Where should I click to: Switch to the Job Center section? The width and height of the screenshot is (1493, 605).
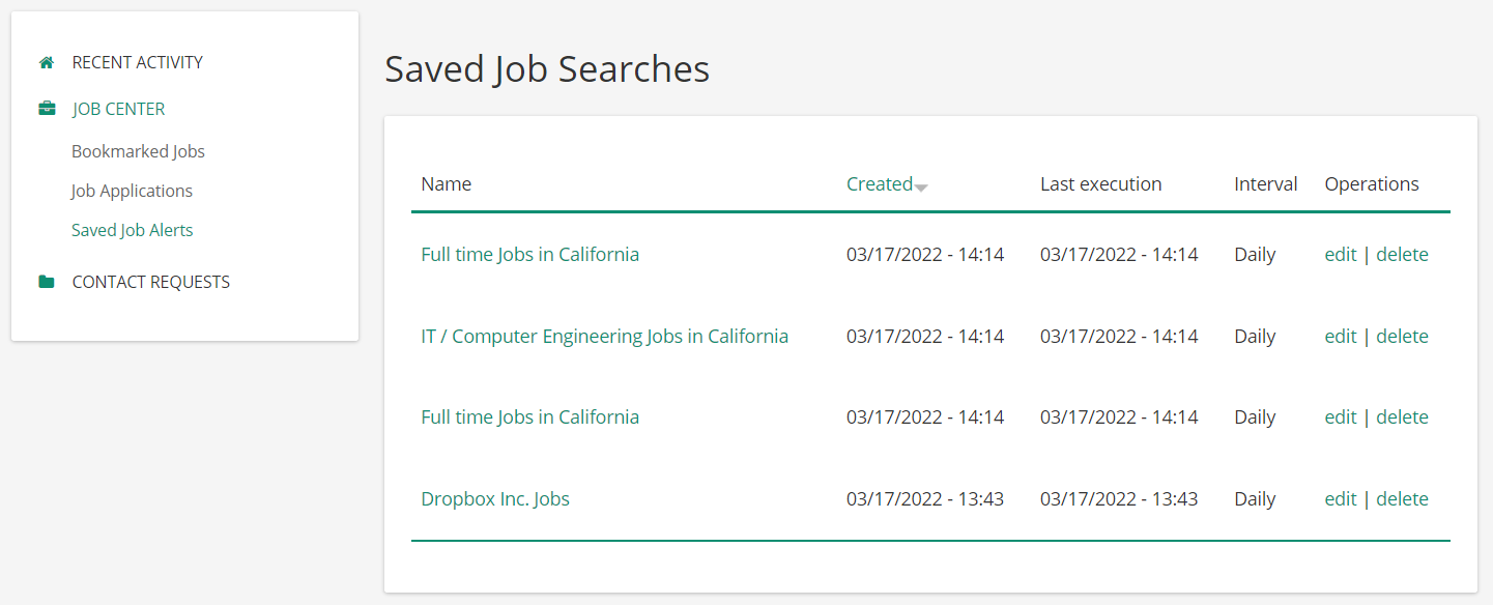[117, 108]
